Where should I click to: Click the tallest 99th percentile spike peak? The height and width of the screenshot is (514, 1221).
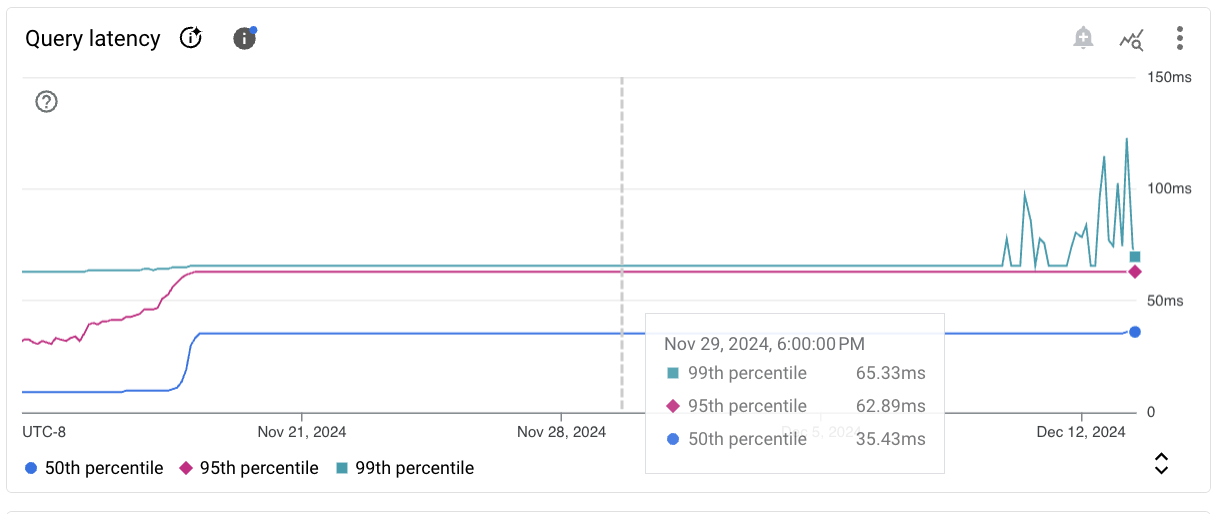pyautogui.click(x=1127, y=139)
